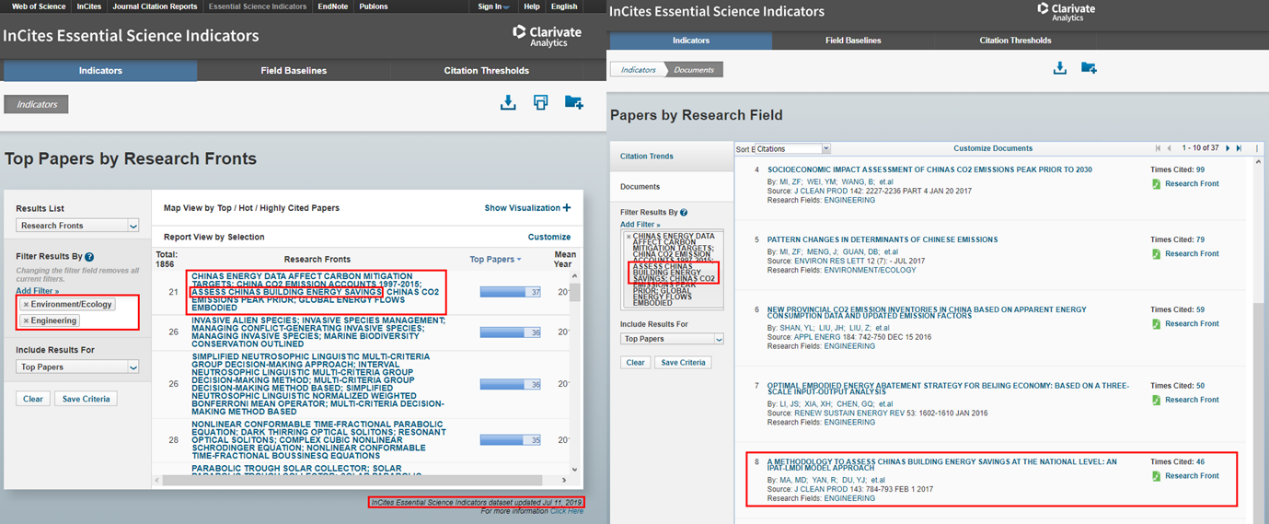Click the Customize link in report view

click(549, 237)
